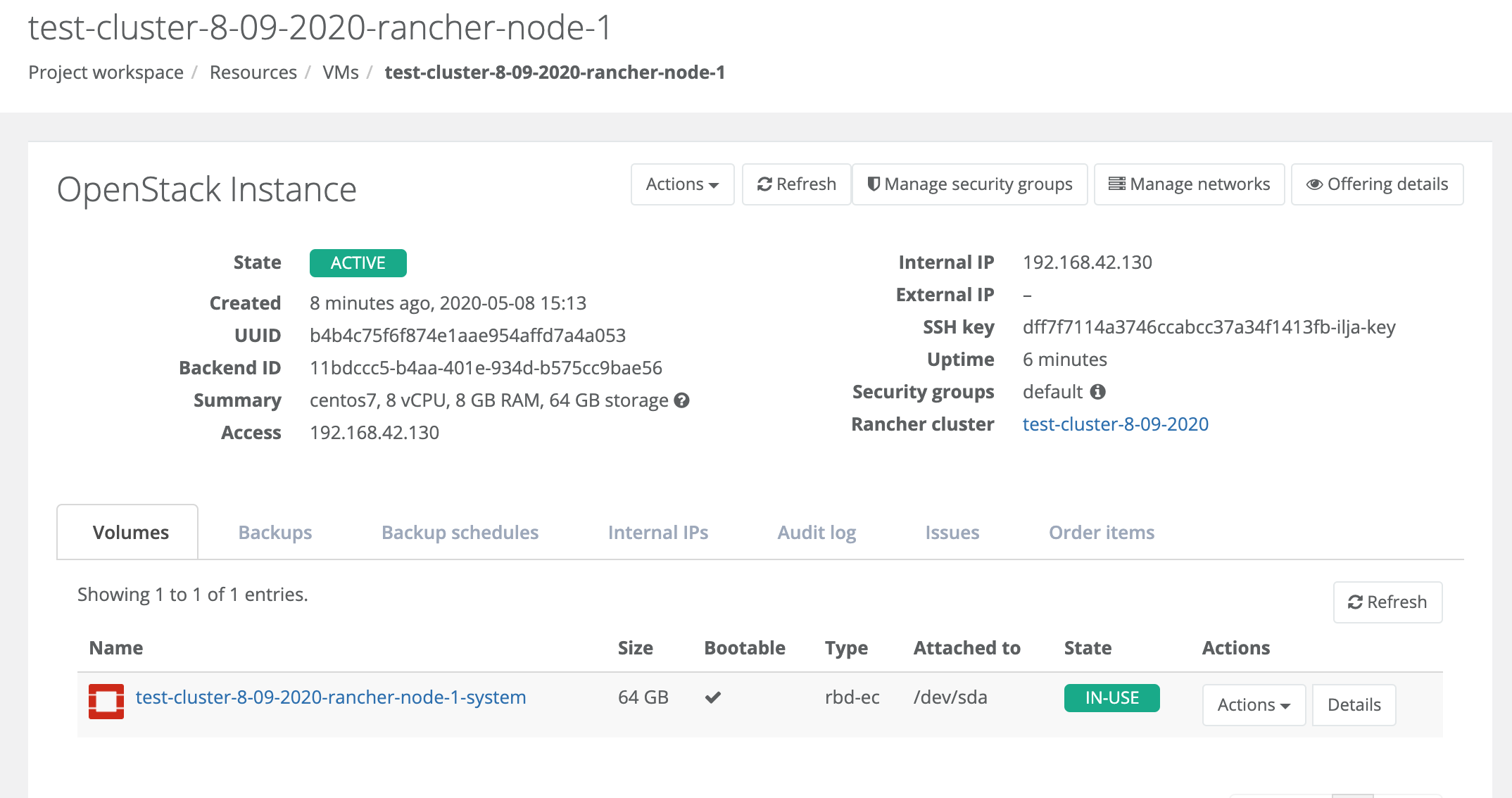Click the 64 GB size cell

643,697
